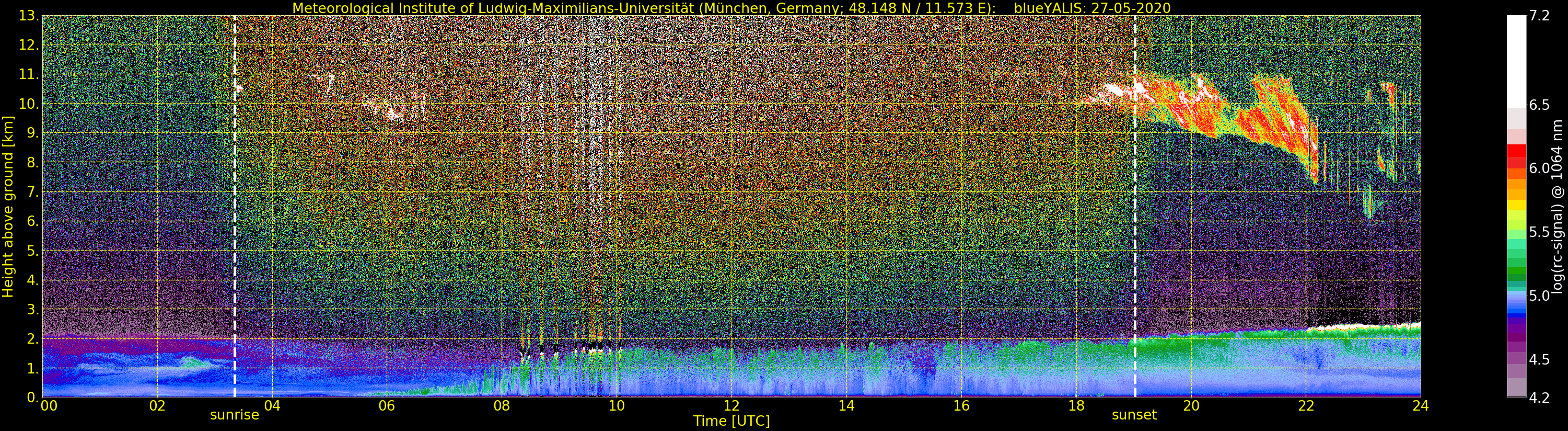Click the '00' time axis tick label
This screenshot has height=431, width=1568.
(x=49, y=406)
